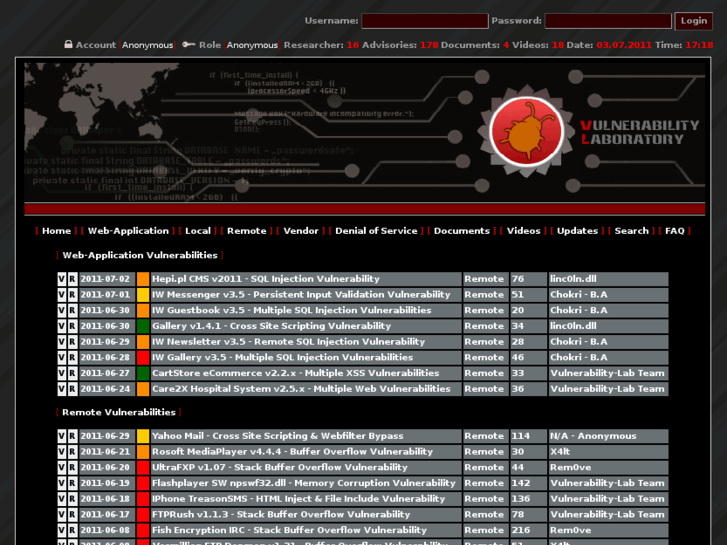Open the FAQ menu item
727x545 pixels.
pos(675,231)
